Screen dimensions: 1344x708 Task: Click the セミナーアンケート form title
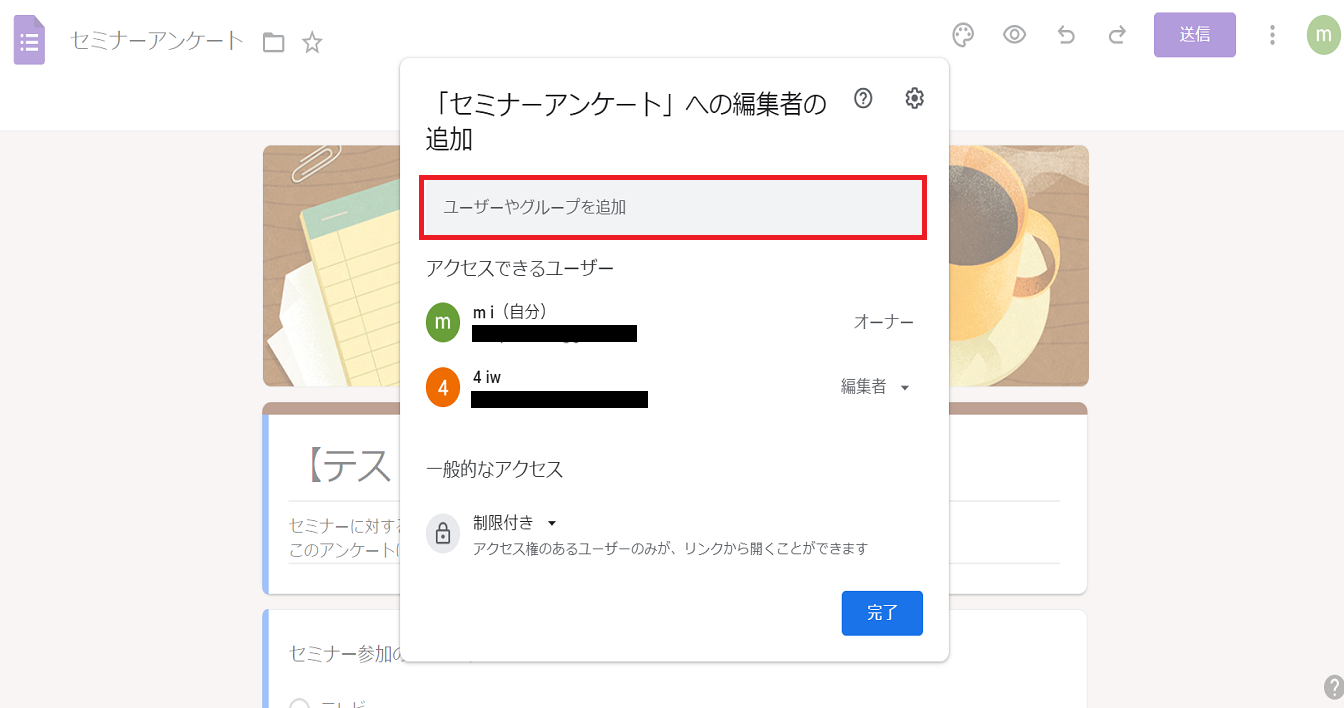tap(157, 41)
